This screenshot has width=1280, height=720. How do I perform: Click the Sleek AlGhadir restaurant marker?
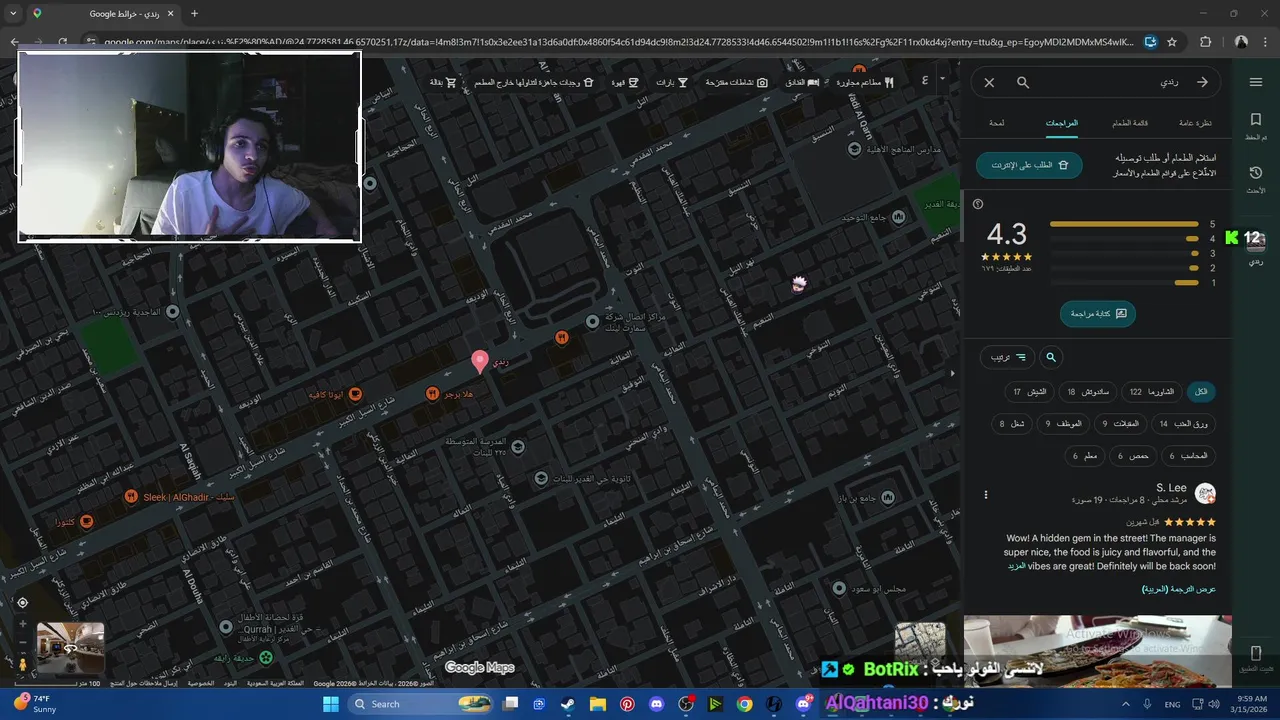click(131, 497)
